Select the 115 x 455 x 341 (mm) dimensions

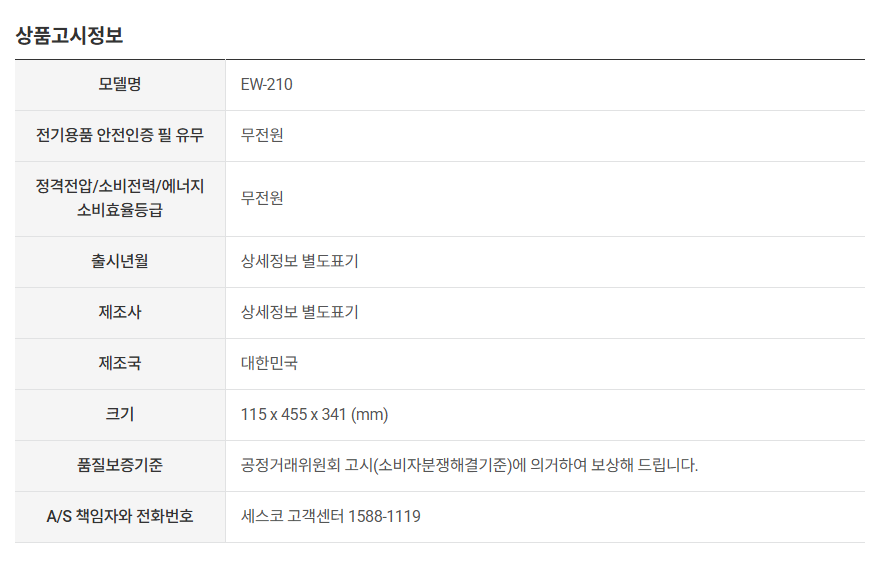pyautogui.click(x=314, y=414)
